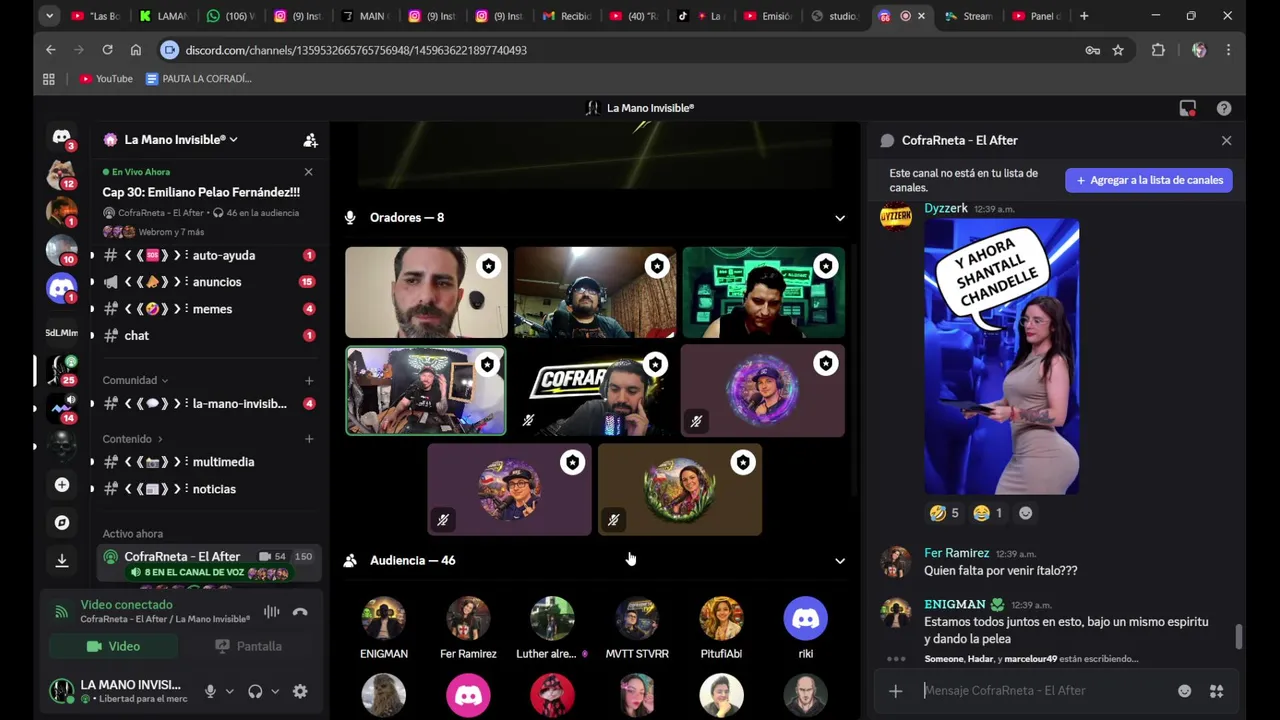
Task: Open the apps icon in the message box
Action: 1216,691
